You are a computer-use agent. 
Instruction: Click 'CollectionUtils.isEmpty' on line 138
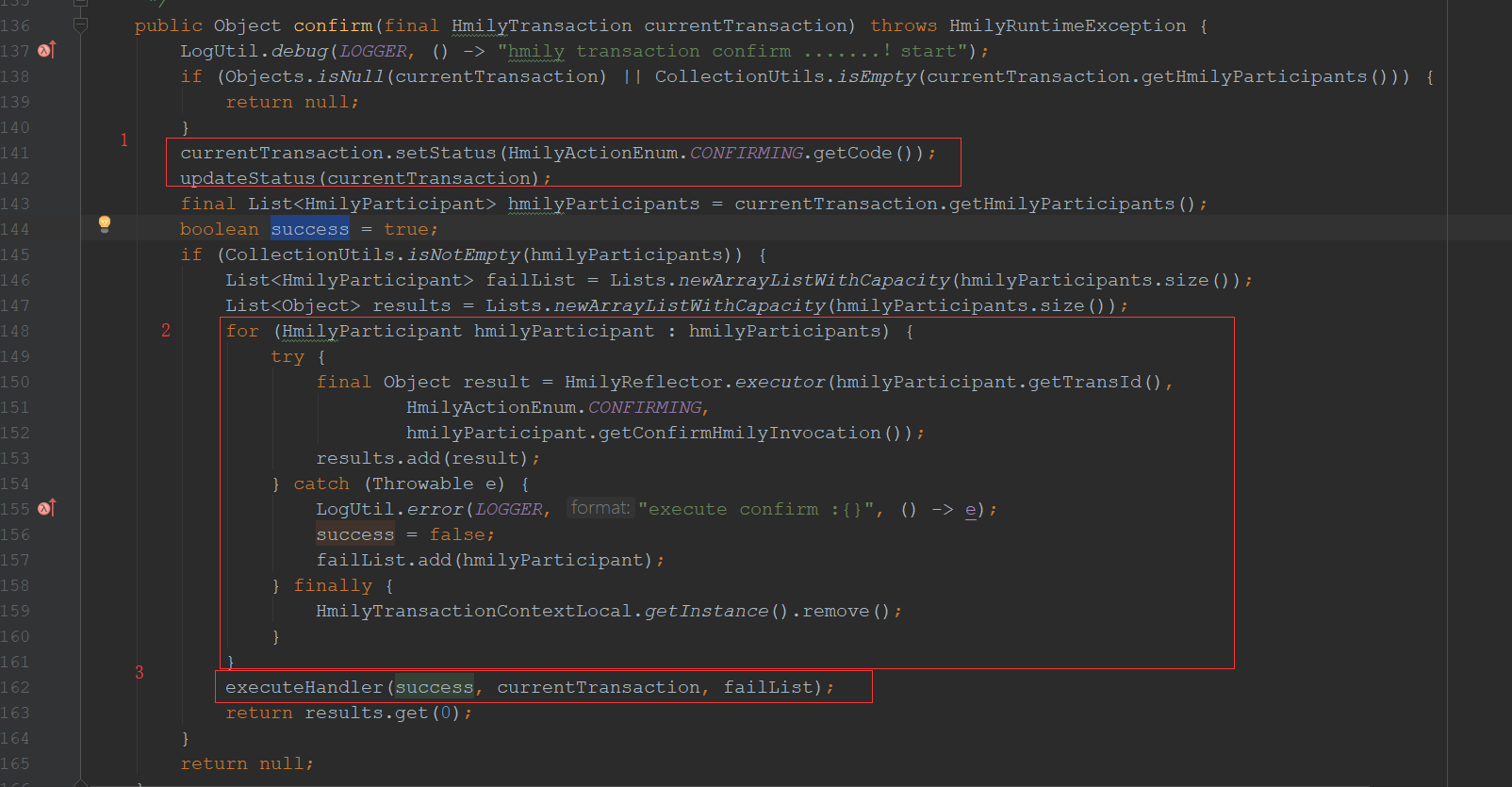[785, 76]
